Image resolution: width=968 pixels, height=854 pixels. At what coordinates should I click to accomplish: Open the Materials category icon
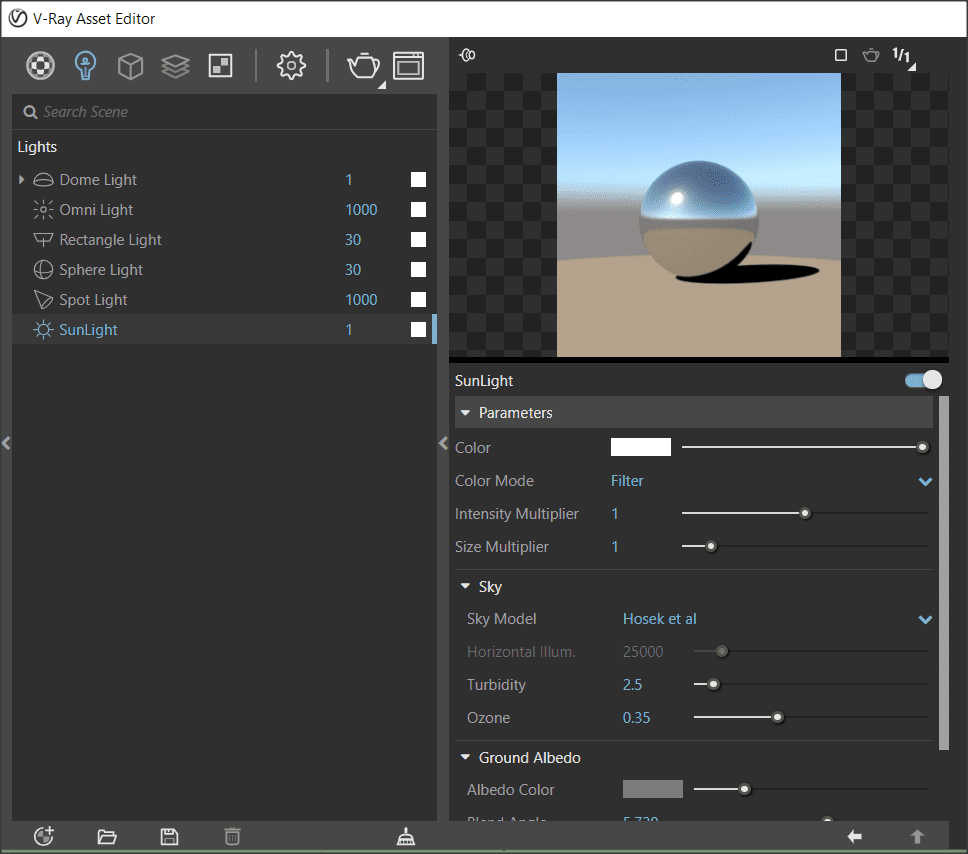40,66
